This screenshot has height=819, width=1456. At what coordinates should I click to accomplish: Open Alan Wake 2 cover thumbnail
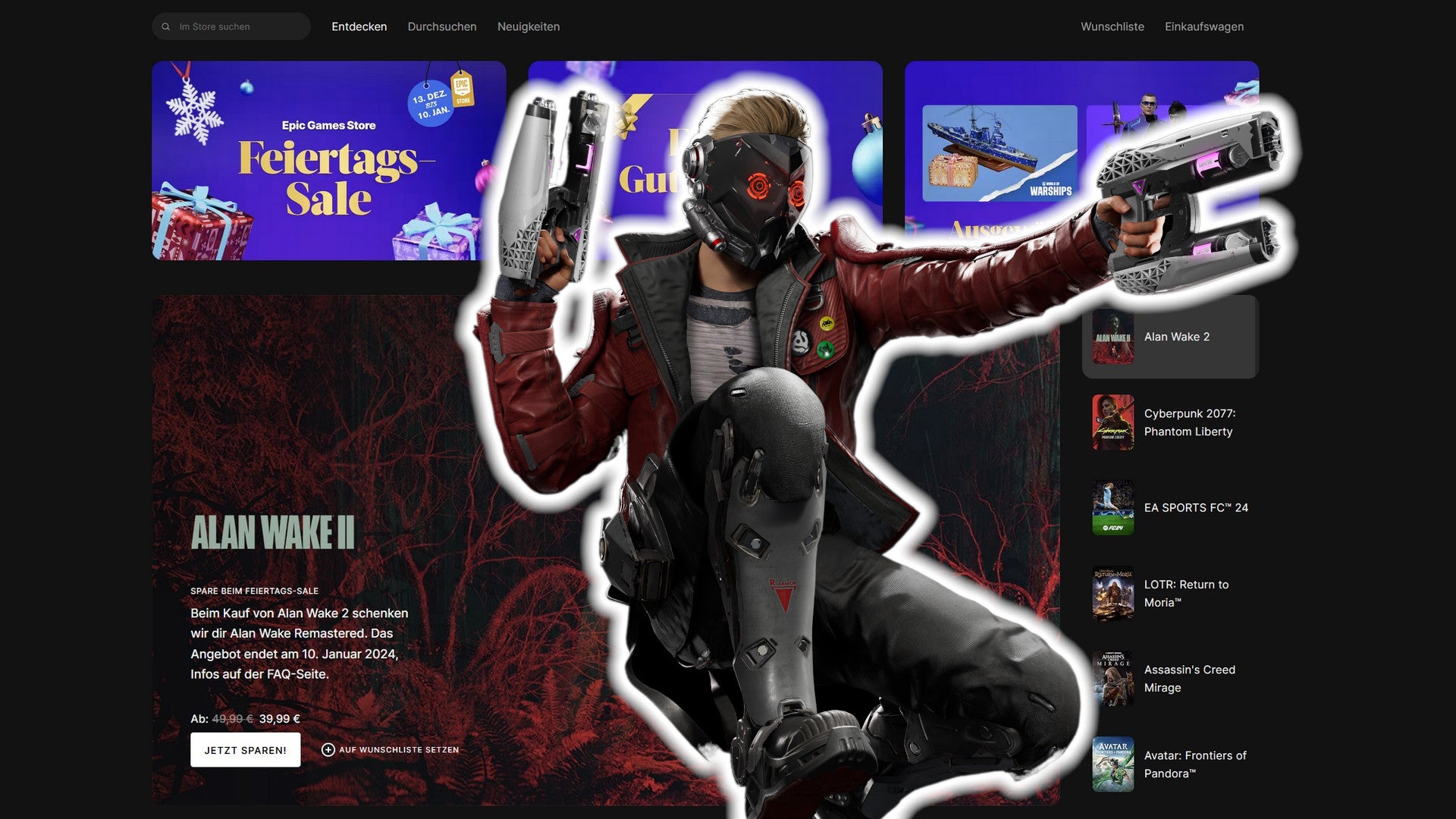click(x=1112, y=337)
